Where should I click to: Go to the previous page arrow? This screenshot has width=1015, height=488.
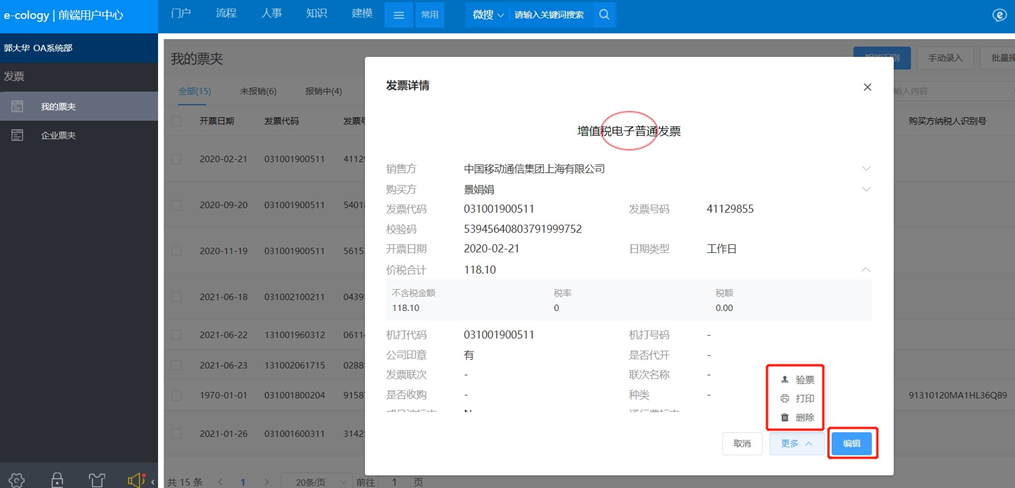(220, 482)
